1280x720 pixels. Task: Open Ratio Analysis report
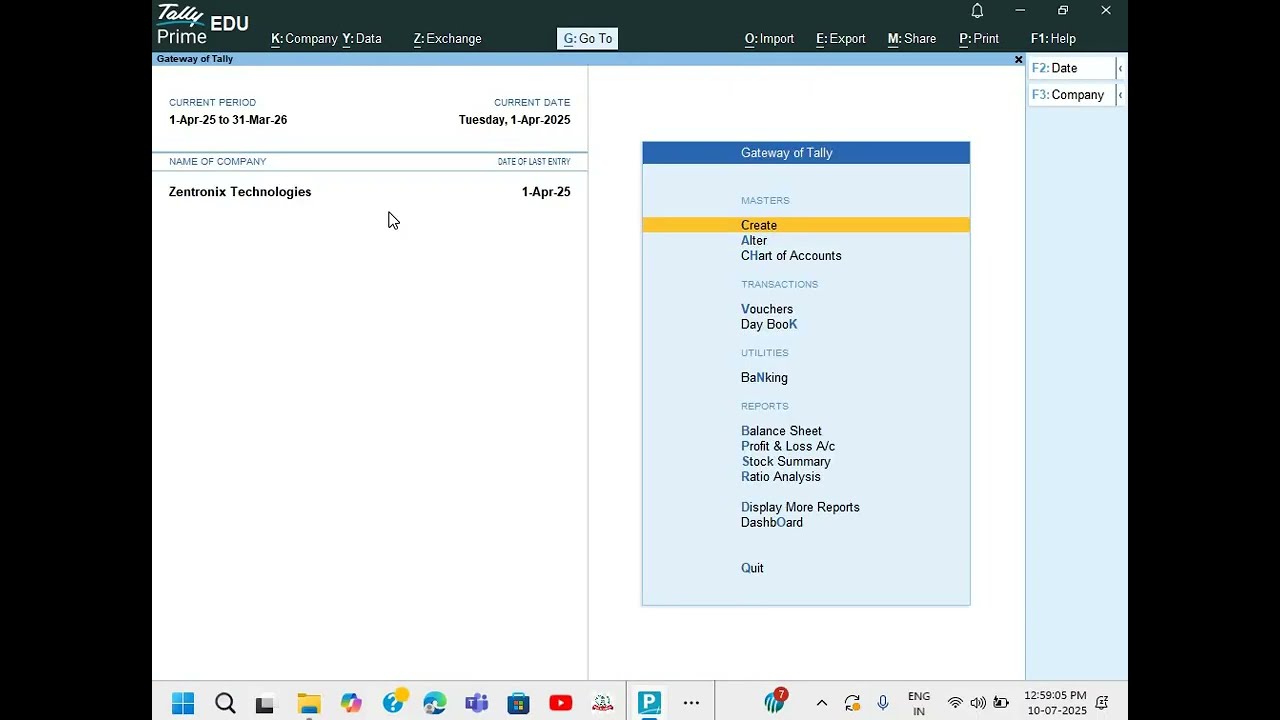pyautogui.click(x=781, y=477)
